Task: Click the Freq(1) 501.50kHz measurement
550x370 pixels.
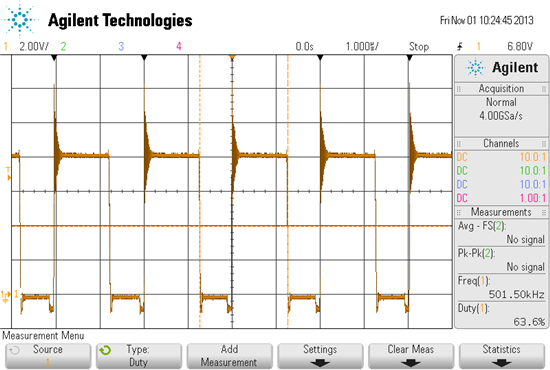Action: pos(502,287)
